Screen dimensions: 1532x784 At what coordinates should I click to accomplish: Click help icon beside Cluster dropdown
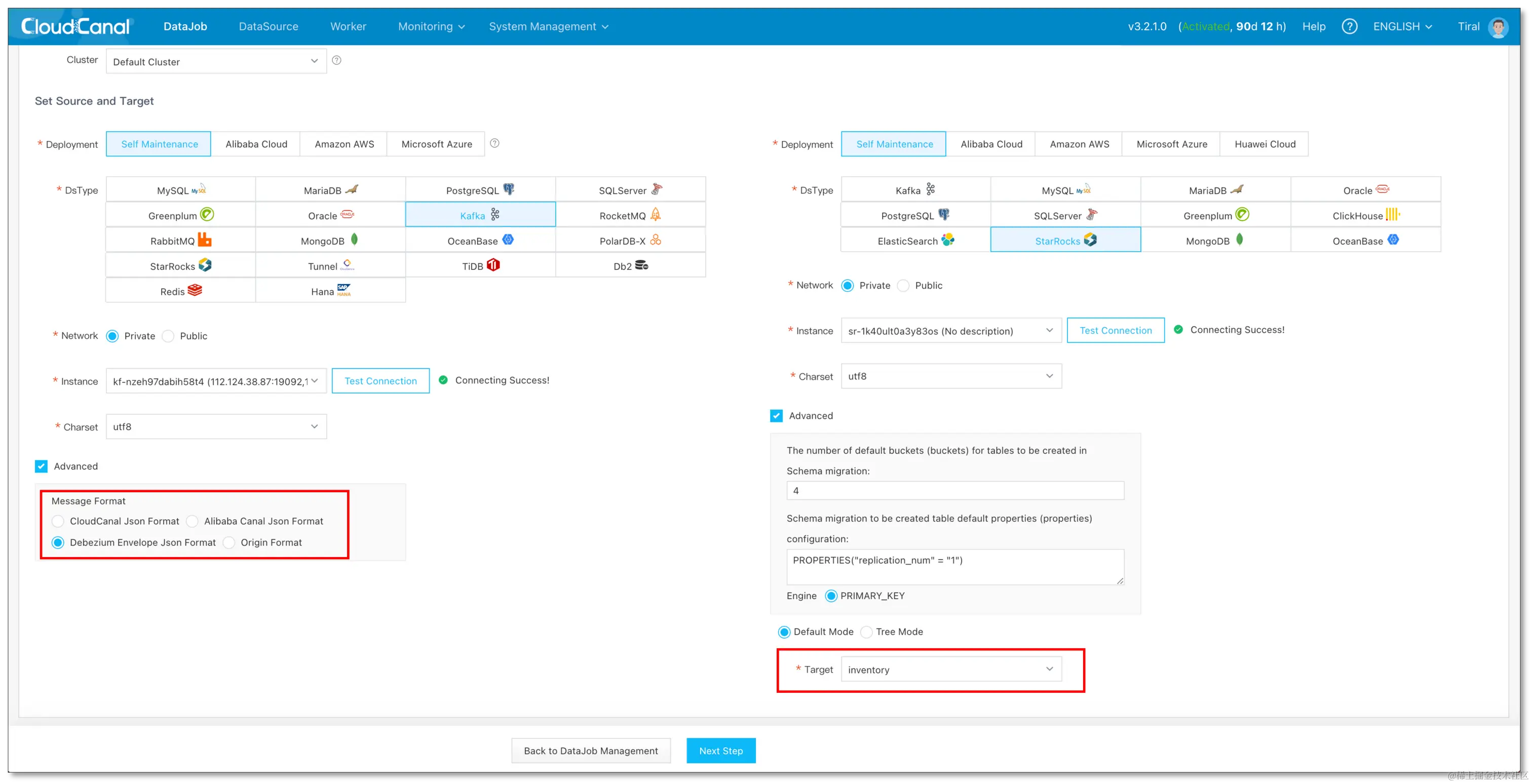[x=336, y=60]
